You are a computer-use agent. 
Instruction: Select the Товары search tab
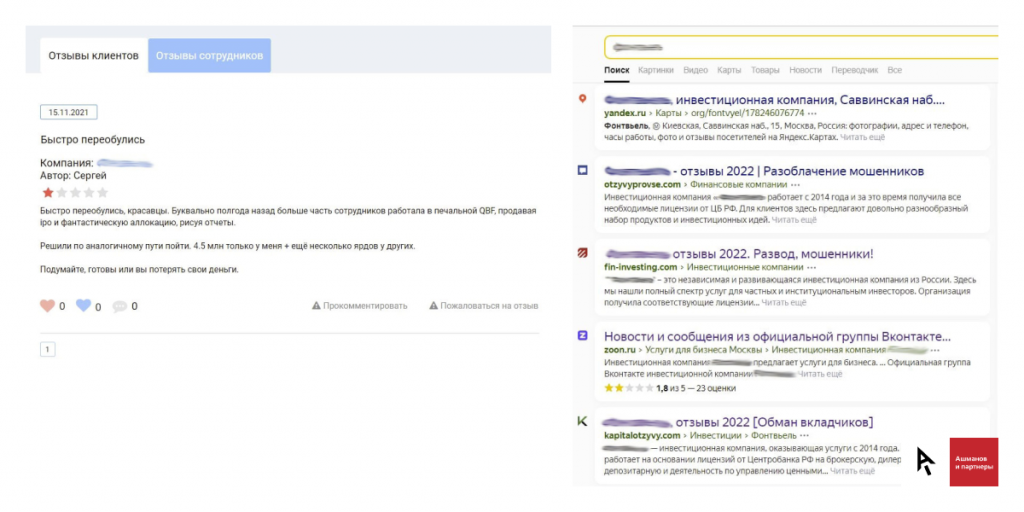765,70
